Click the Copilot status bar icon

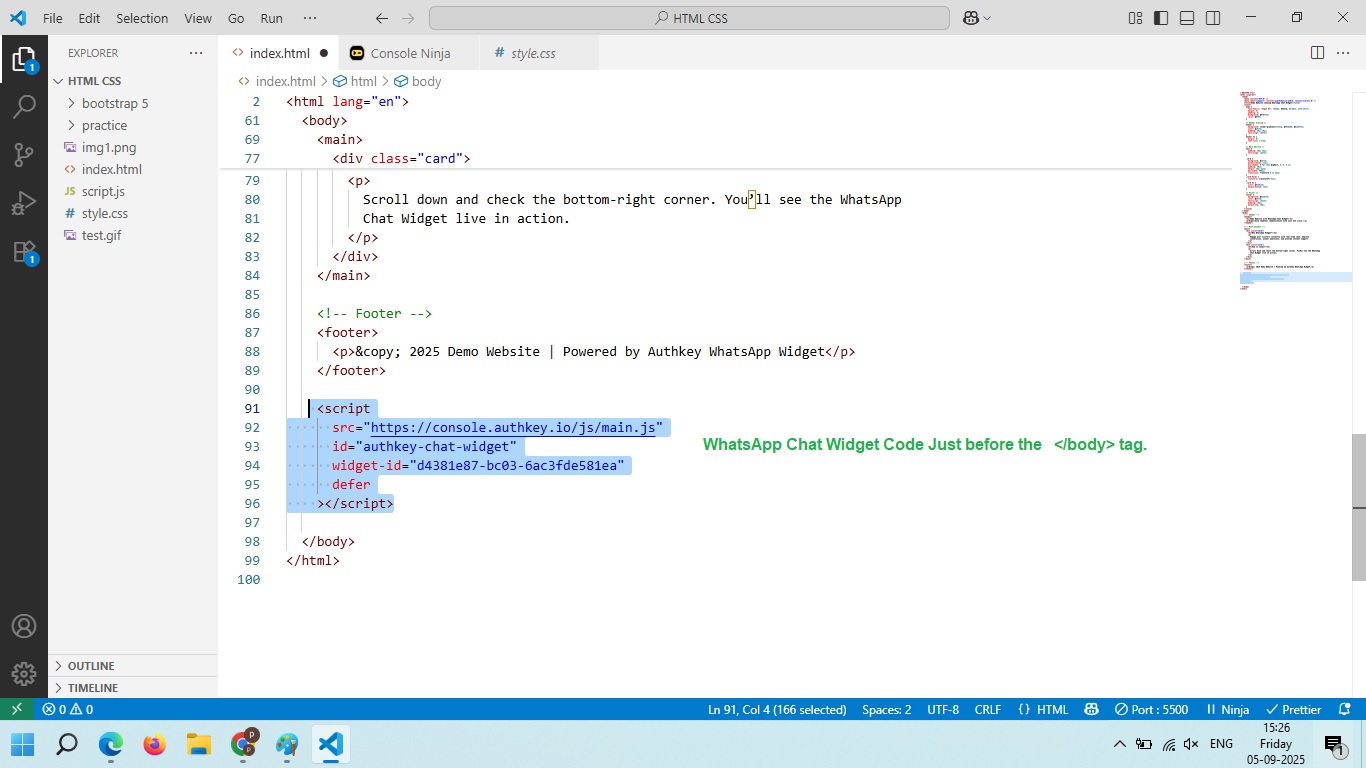1091,709
